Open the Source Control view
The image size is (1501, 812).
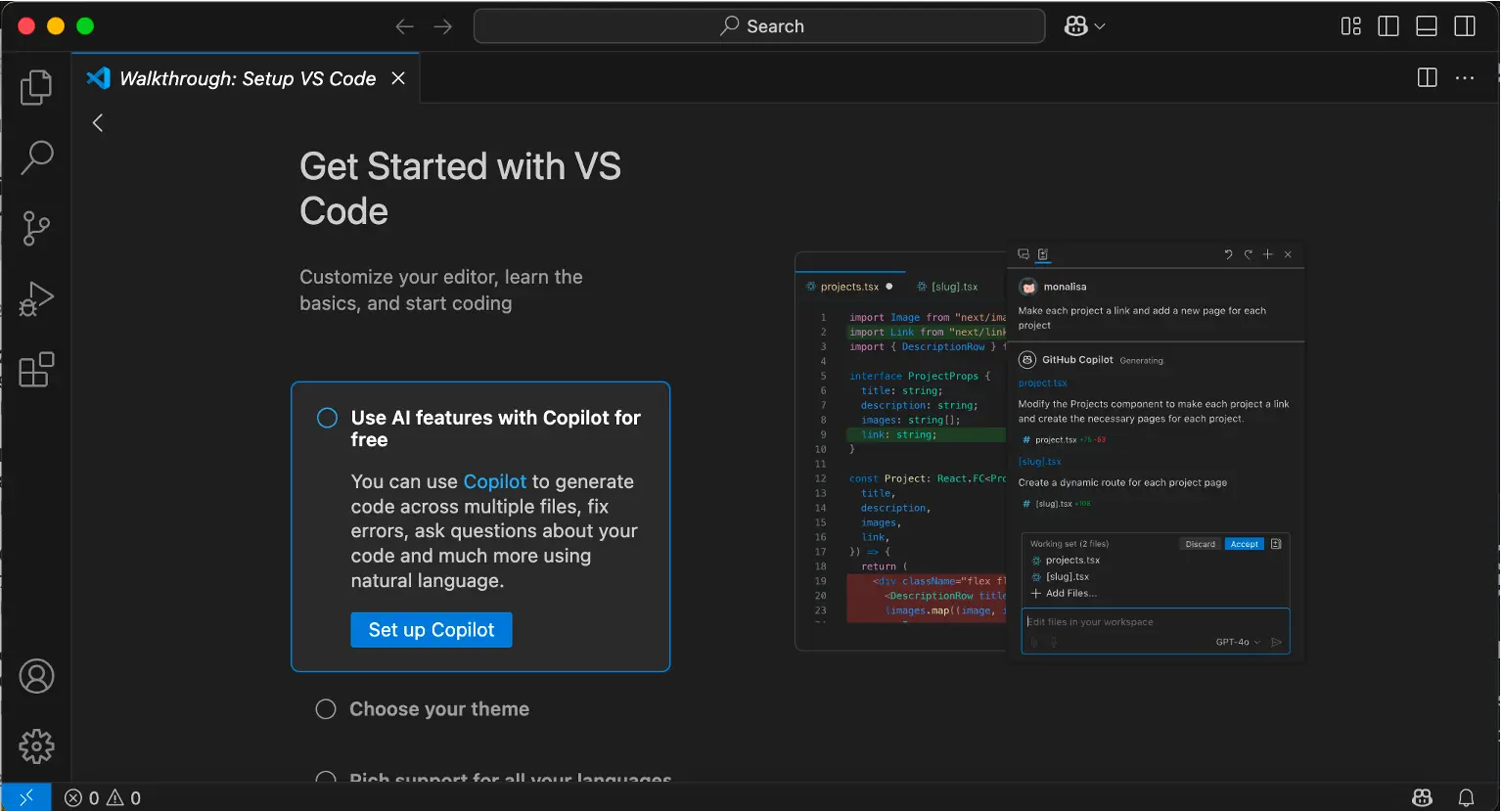pyautogui.click(x=36, y=228)
